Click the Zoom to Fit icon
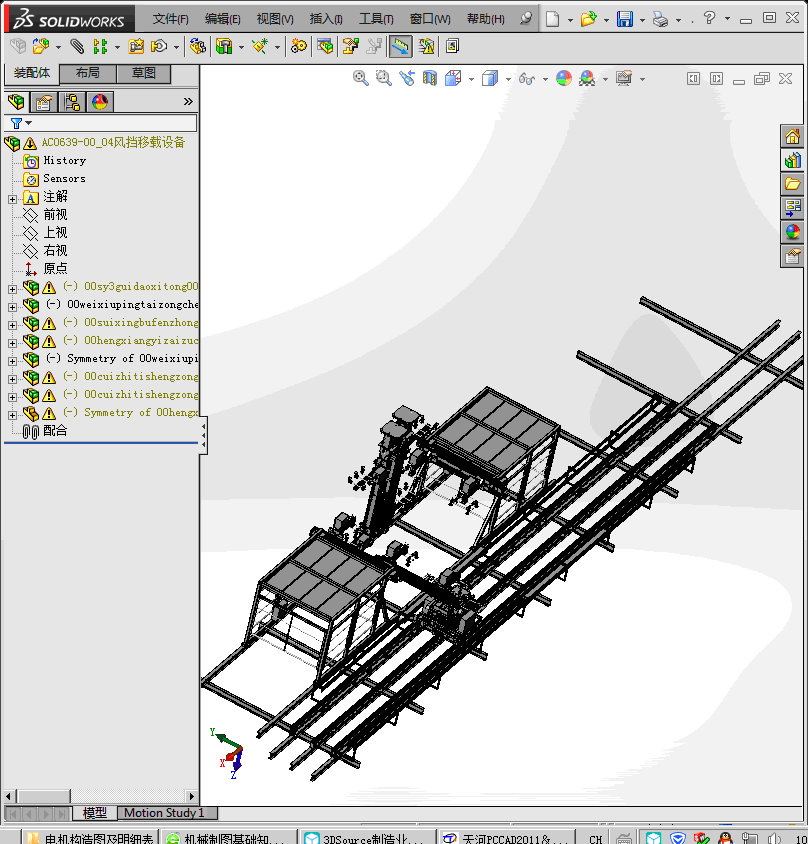Screen dimensions: 808x844 pyautogui.click(x=361, y=78)
